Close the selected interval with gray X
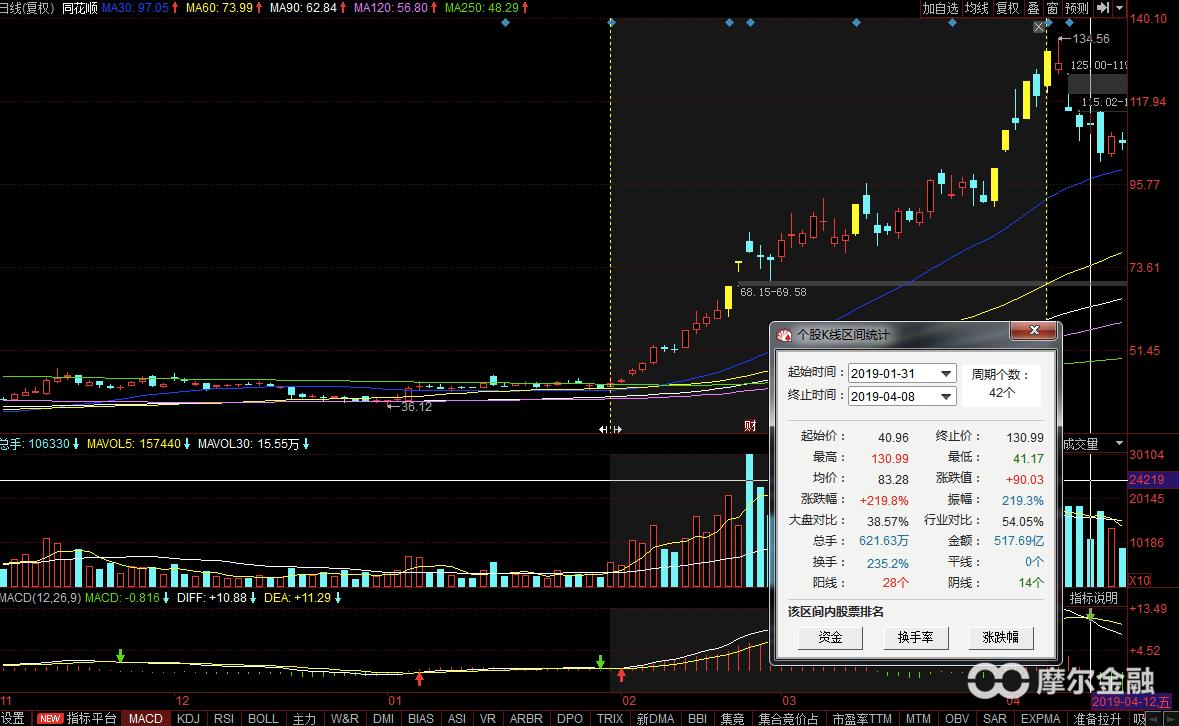The image size is (1179, 726). tap(1039, 27)
